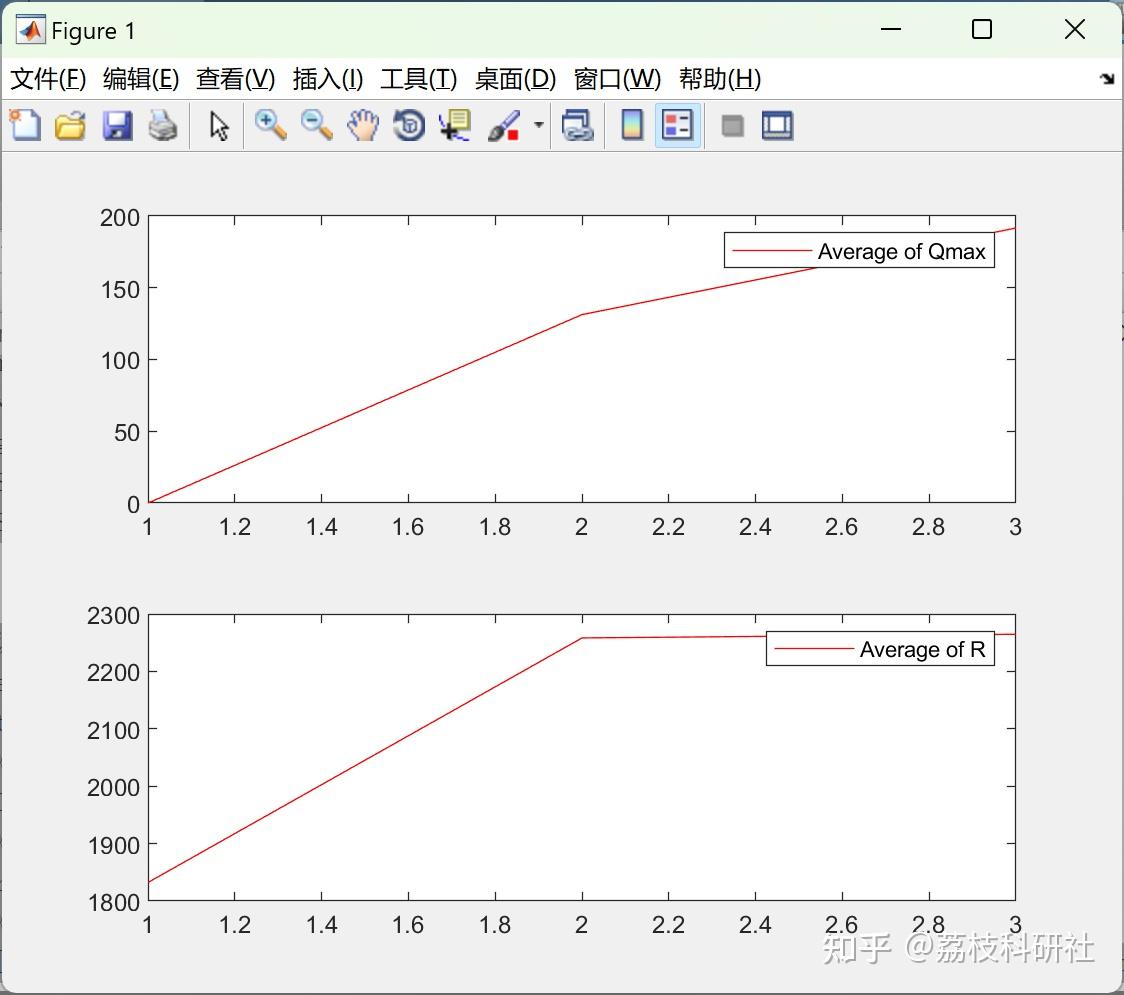Open the 插入(I) menu
This screenshot has width=1124, height=995.
(327, 79)
